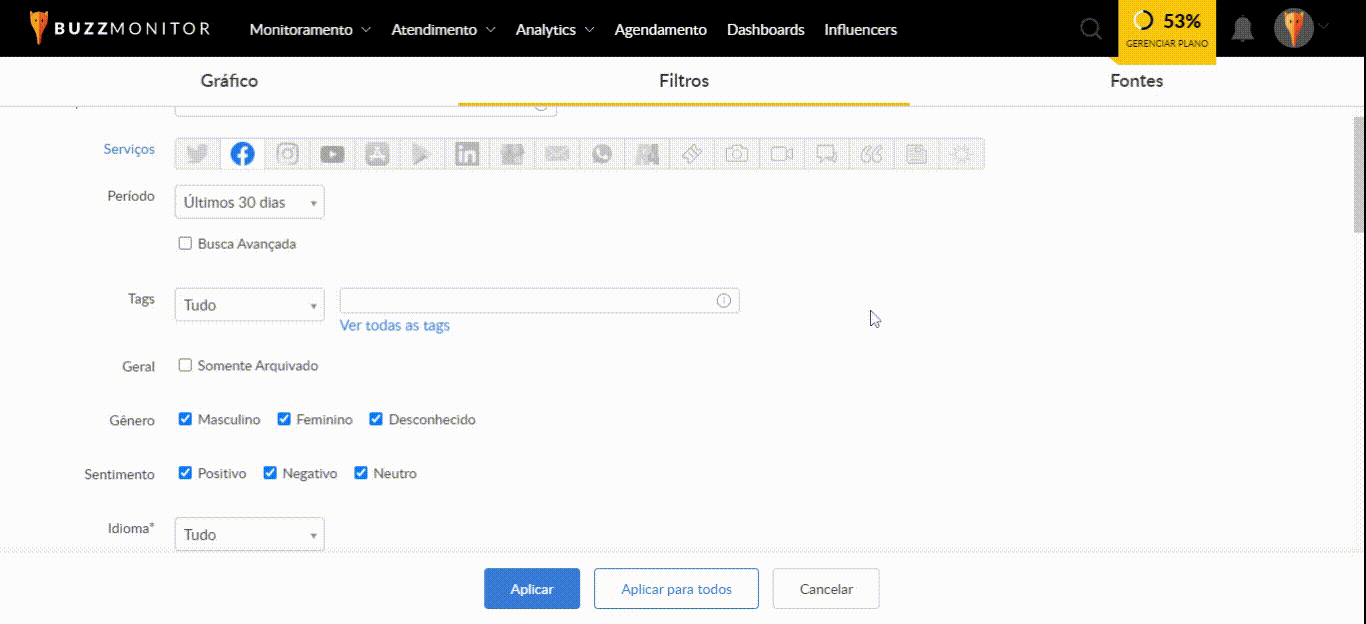Select the Facebook service icon
The height and width of the screenshot is (624, 1366).
pyautogui.click(x=242, y=154)
